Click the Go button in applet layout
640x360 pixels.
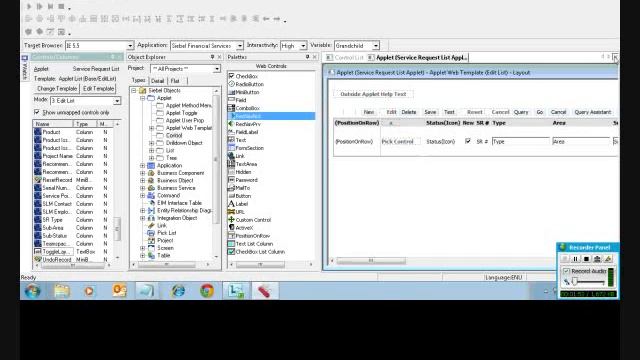540,112
